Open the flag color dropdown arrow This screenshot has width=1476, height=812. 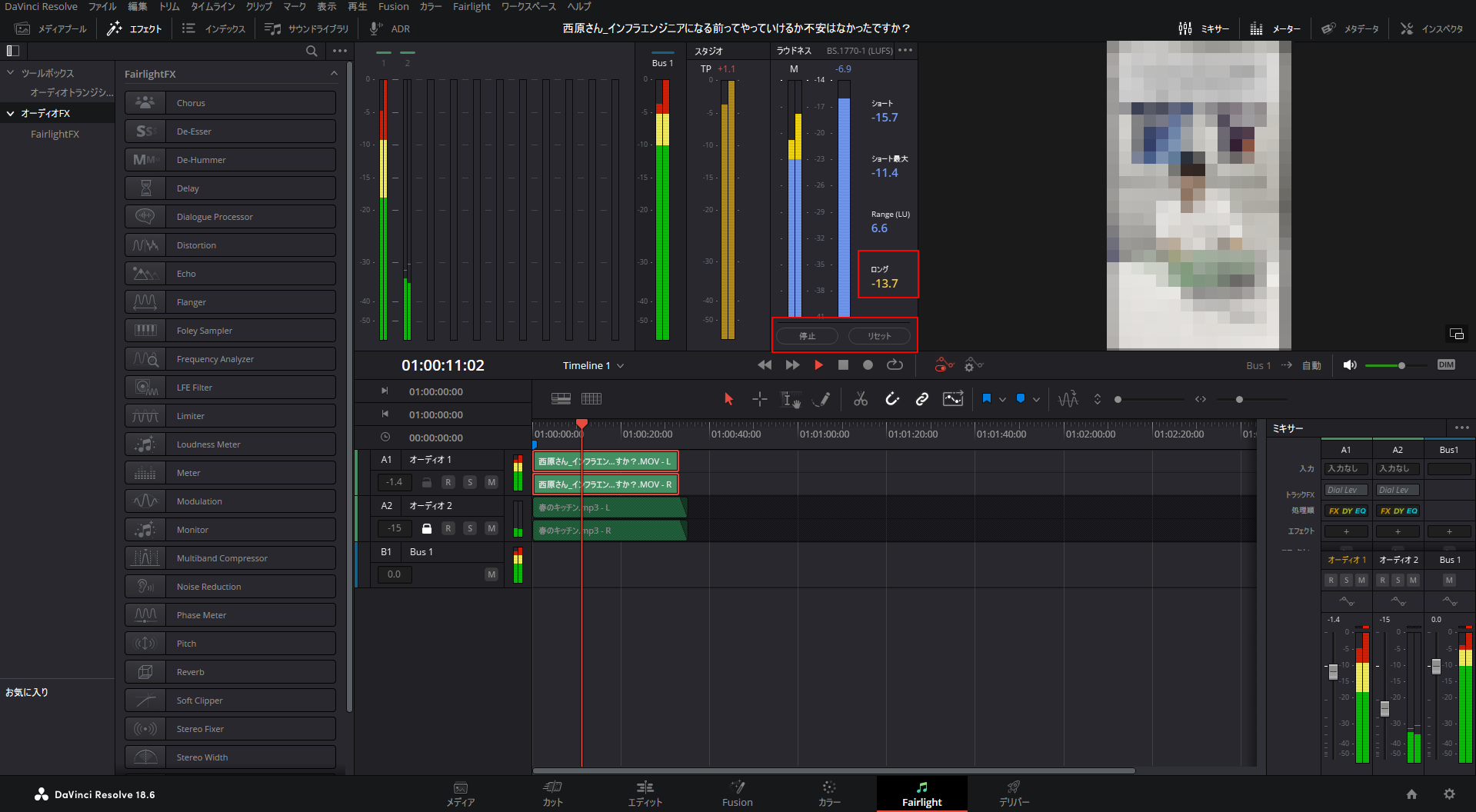point(1002,399)
